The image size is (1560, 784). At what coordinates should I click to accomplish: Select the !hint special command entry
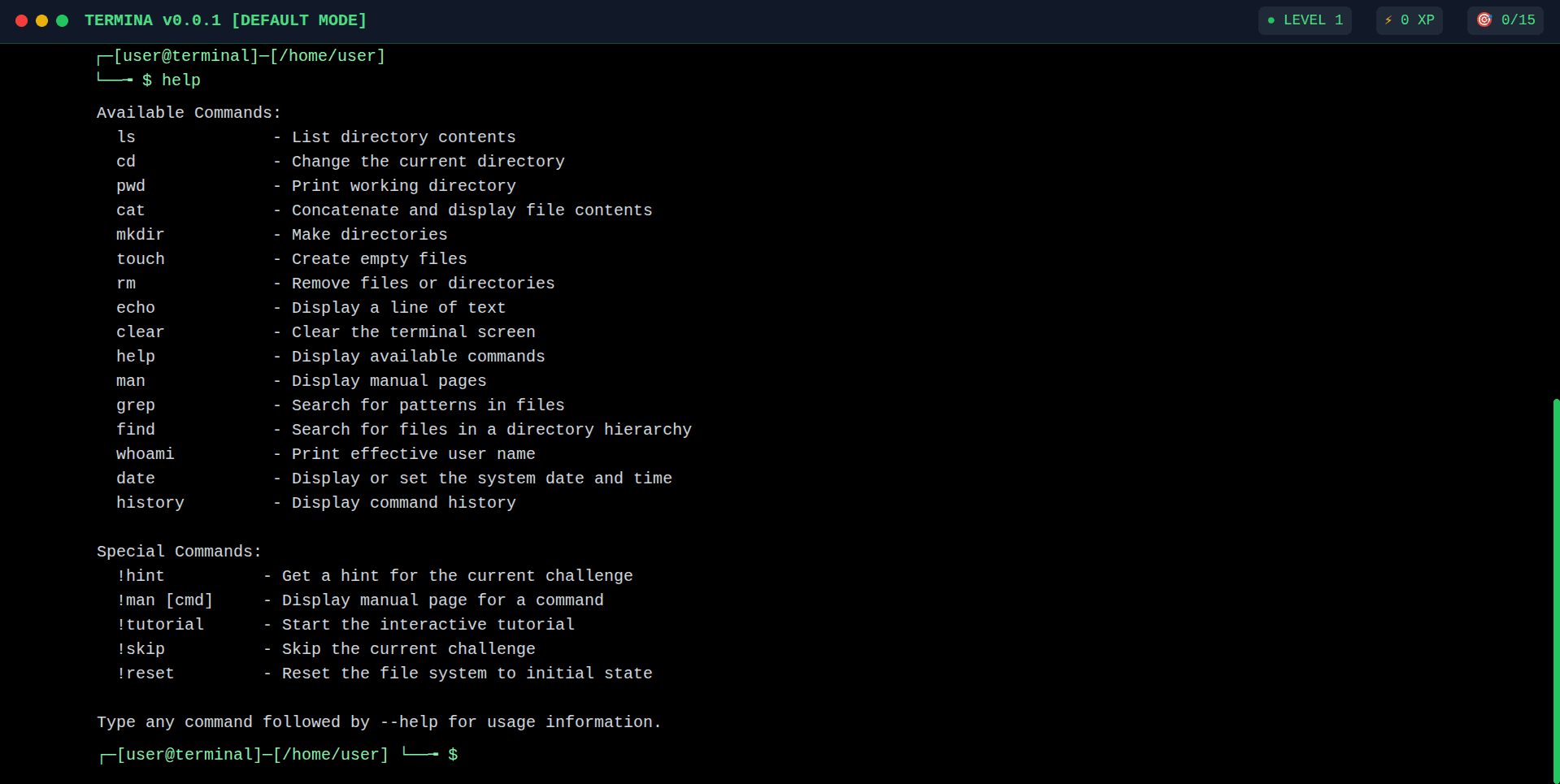point(141,575)
